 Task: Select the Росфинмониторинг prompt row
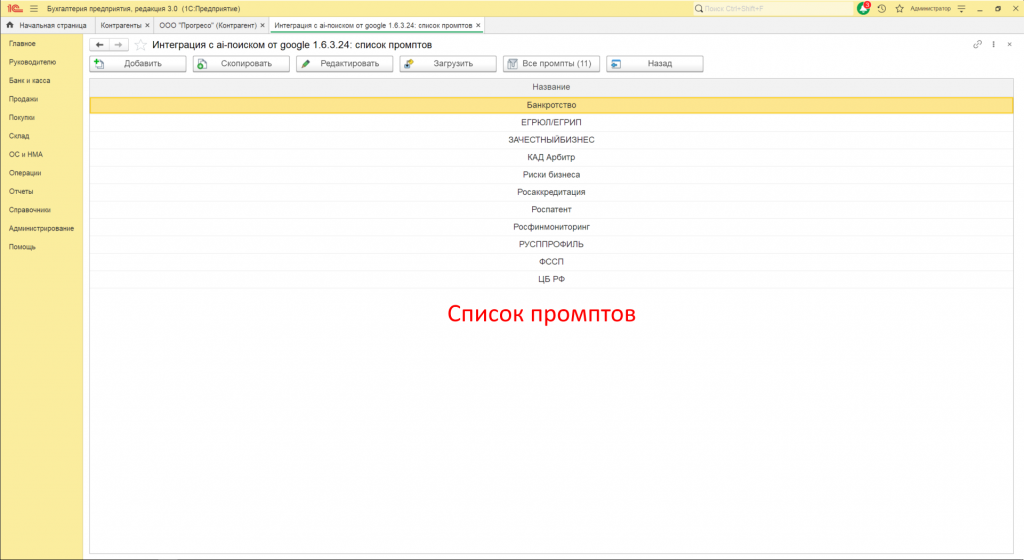[551, 226]
